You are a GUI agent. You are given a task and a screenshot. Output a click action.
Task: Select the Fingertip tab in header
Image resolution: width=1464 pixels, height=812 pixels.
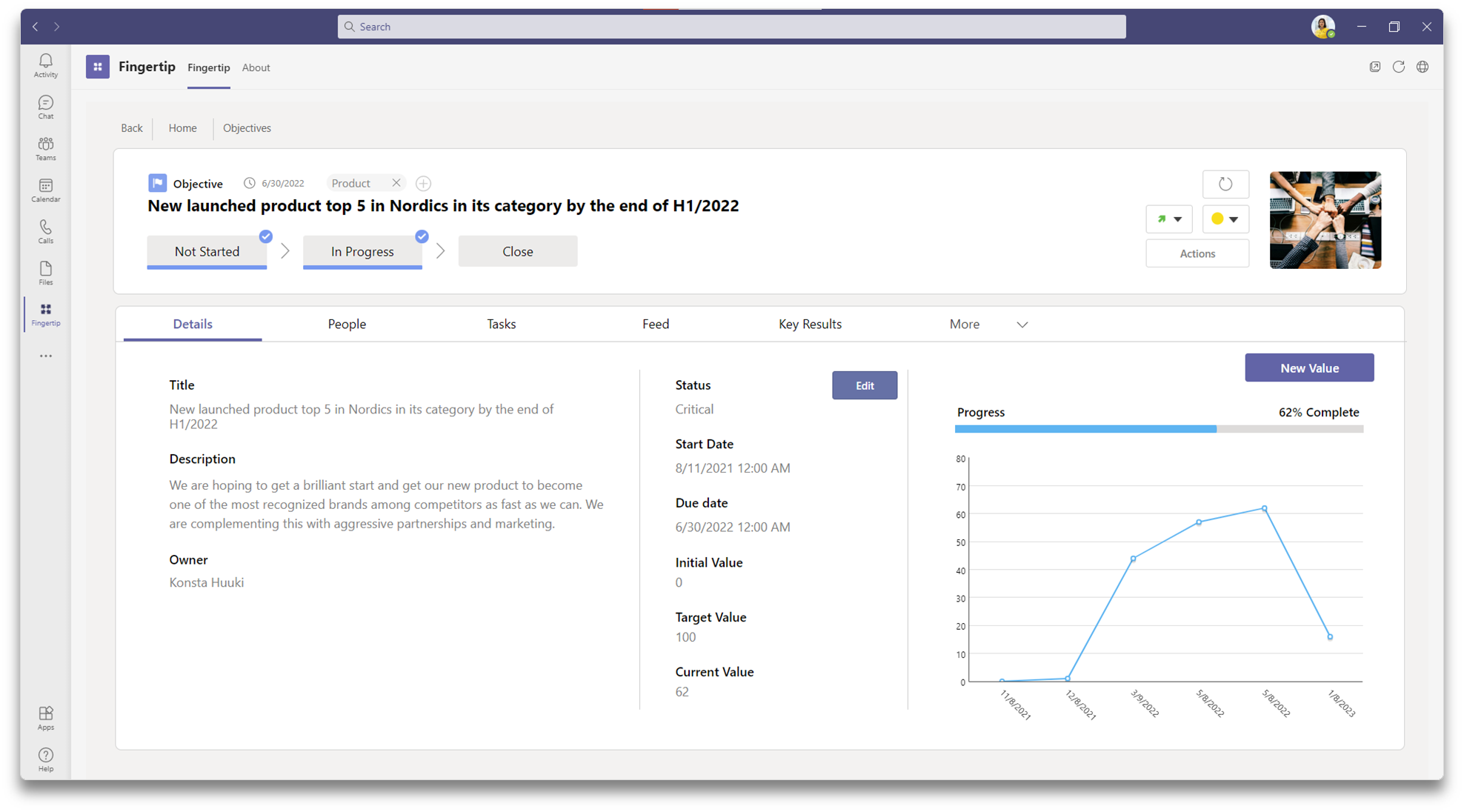point(209,67)
